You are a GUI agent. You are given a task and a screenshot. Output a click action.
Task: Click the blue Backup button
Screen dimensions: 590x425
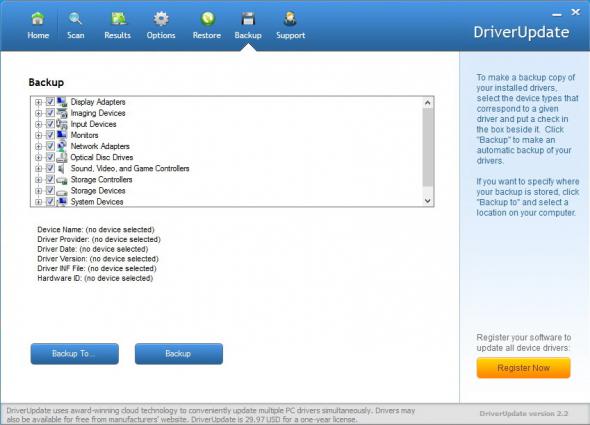click(x=179, y=354)
